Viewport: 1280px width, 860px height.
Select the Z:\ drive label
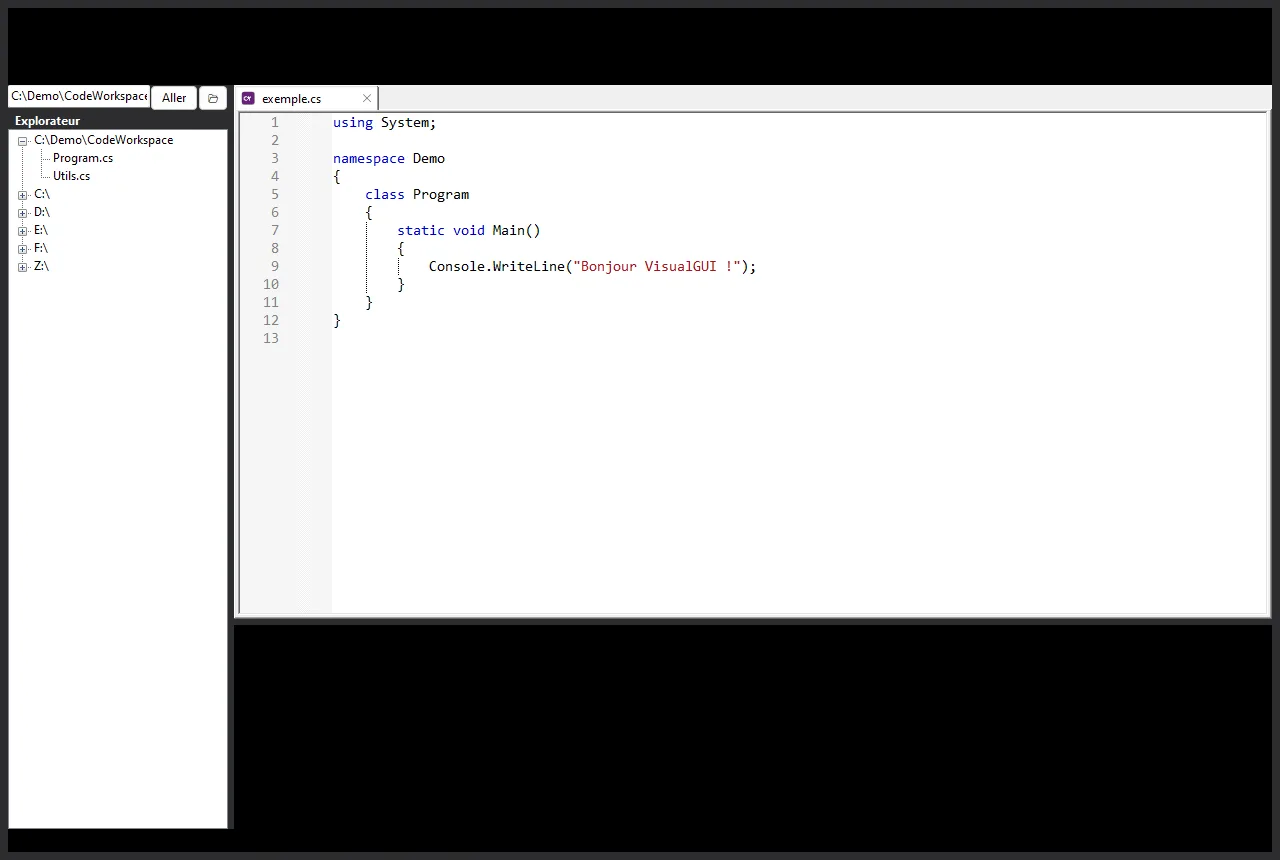point(41,266)
